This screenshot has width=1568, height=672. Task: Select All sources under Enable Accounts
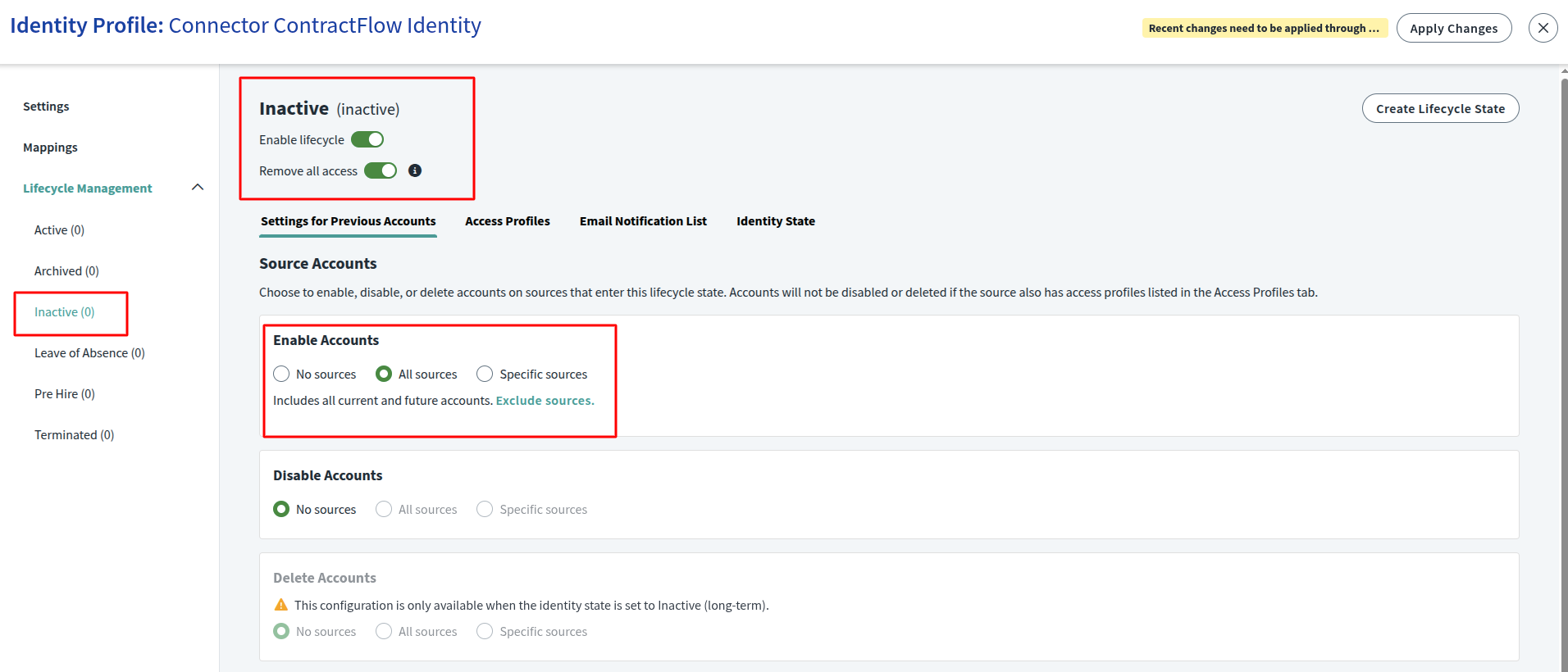pos(384,374)
